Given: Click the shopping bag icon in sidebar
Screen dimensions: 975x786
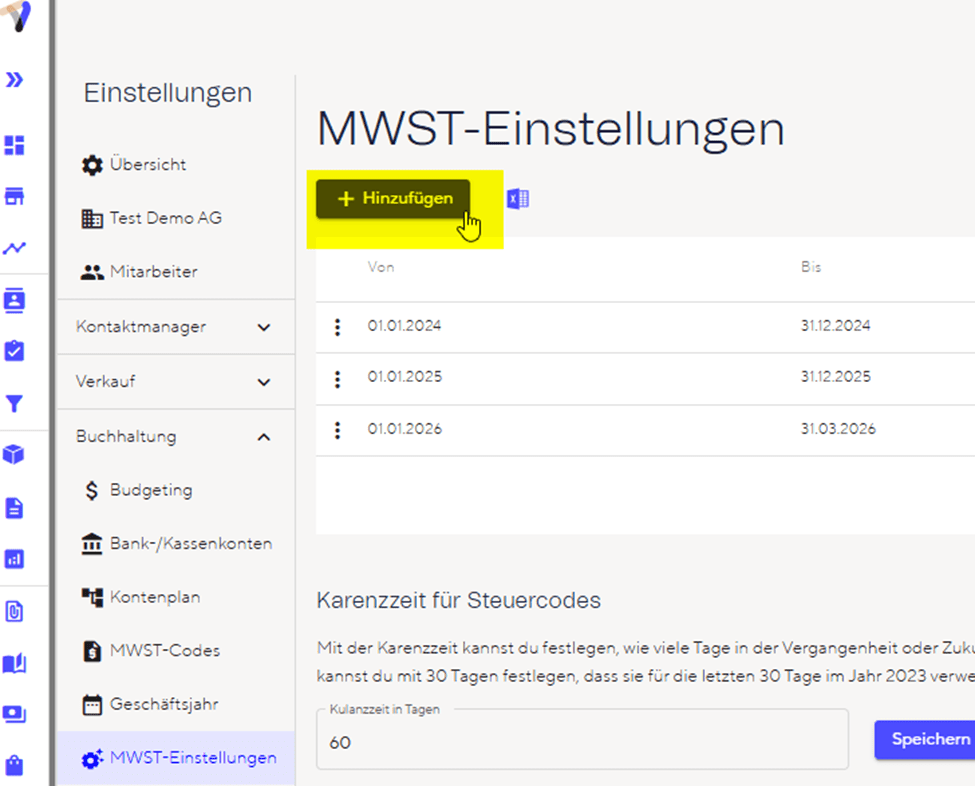Looking at the screenshot, I should point(15,765).
